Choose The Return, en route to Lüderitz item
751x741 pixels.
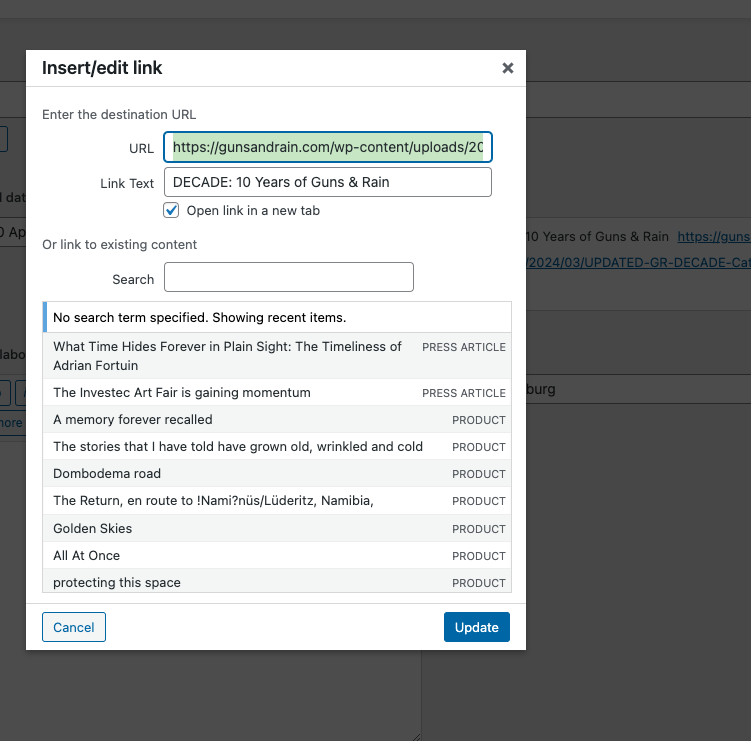[213, 500]
